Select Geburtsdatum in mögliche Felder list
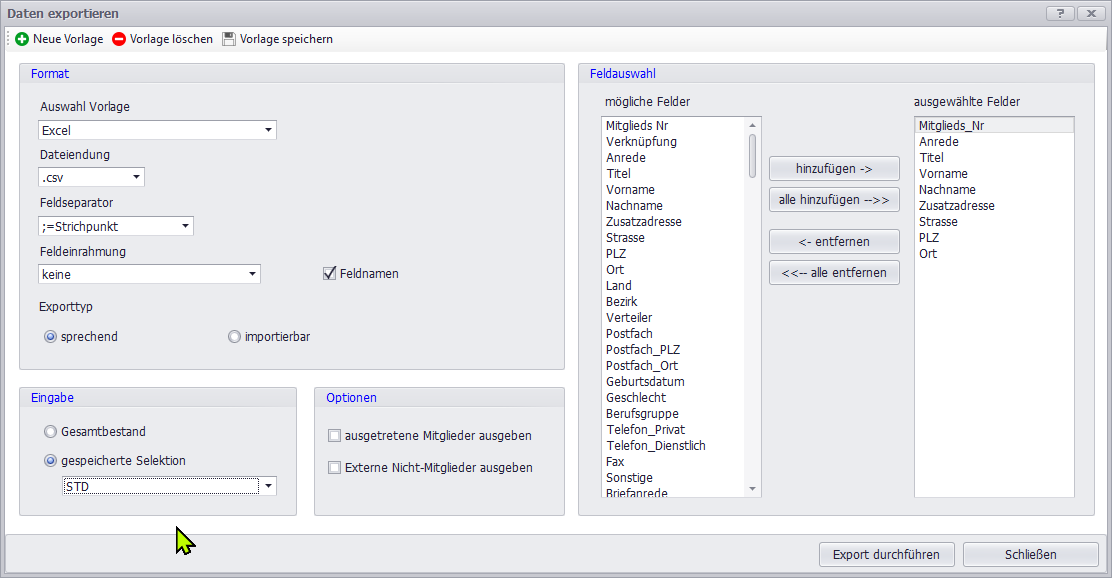Image resolution: width=1112 pixels, height=578 pixels. coord(645,382)
